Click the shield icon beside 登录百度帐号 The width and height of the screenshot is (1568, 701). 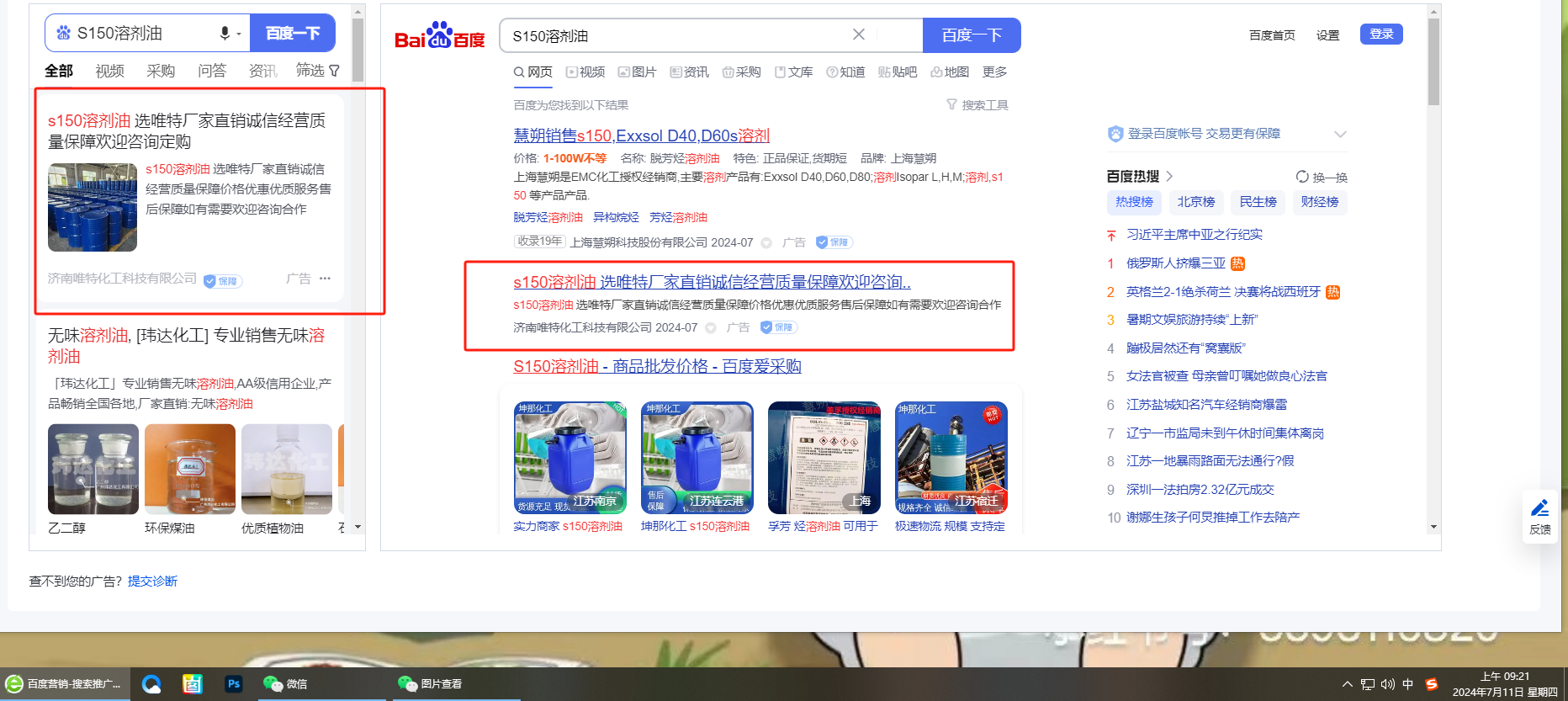[x=1115, y=134]
